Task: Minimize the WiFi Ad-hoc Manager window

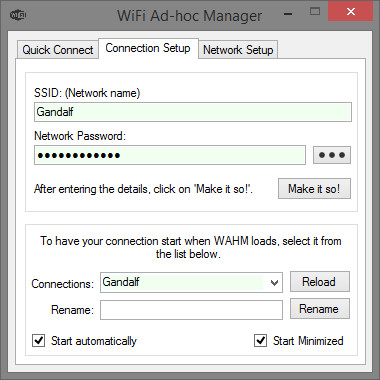Action: [x=288, y=14]
